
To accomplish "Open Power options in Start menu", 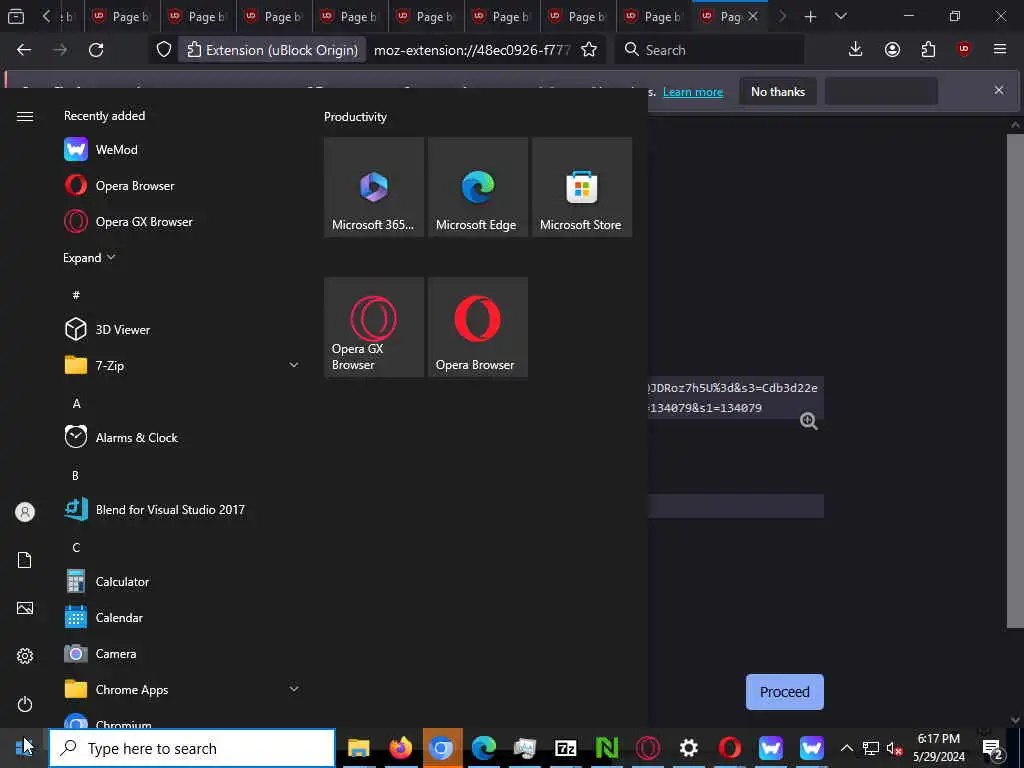I will coord(25,704).
